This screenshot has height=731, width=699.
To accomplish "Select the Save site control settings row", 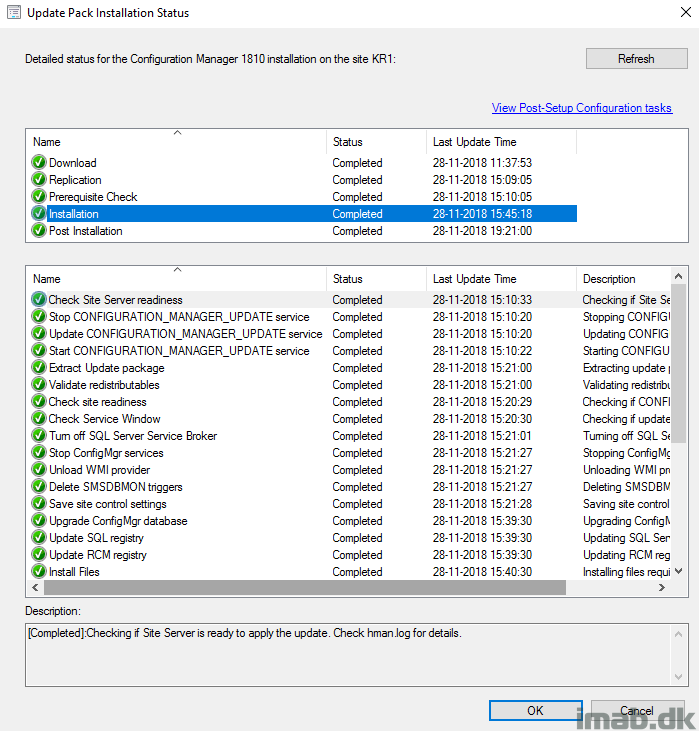I will pos(349,504).
